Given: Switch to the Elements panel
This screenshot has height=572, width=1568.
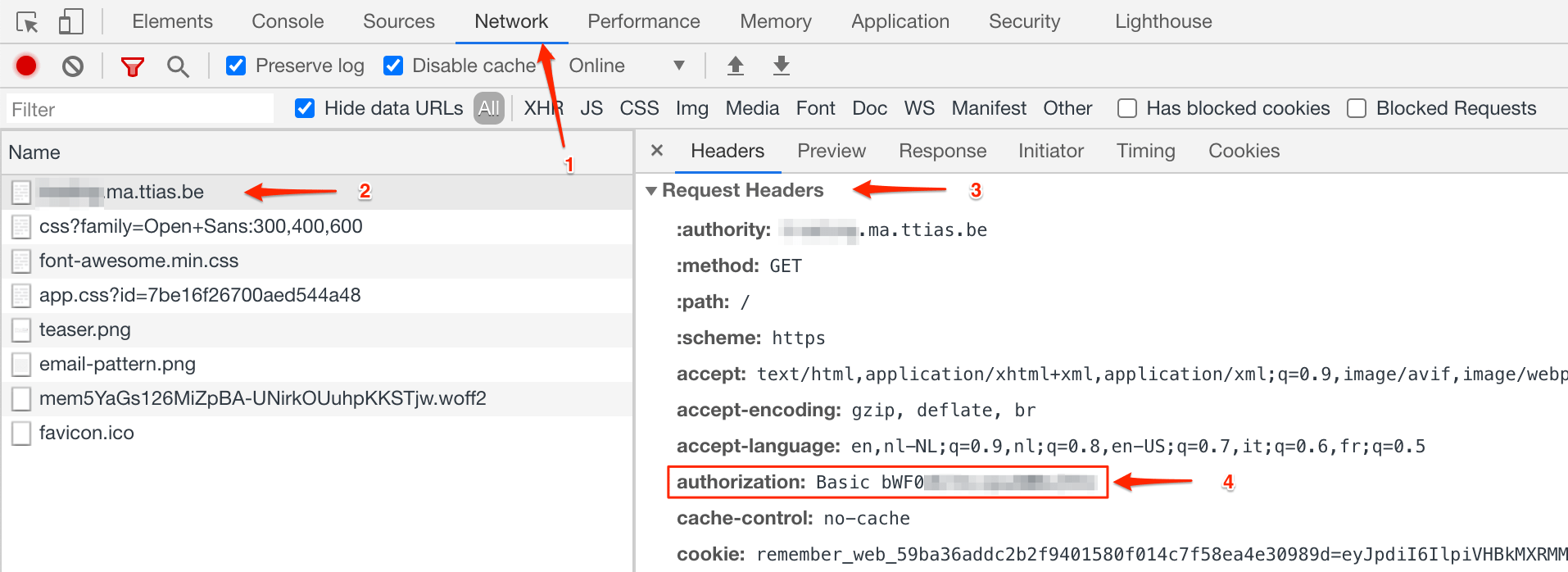Looking at the screenshot, I should click(172, 21).
